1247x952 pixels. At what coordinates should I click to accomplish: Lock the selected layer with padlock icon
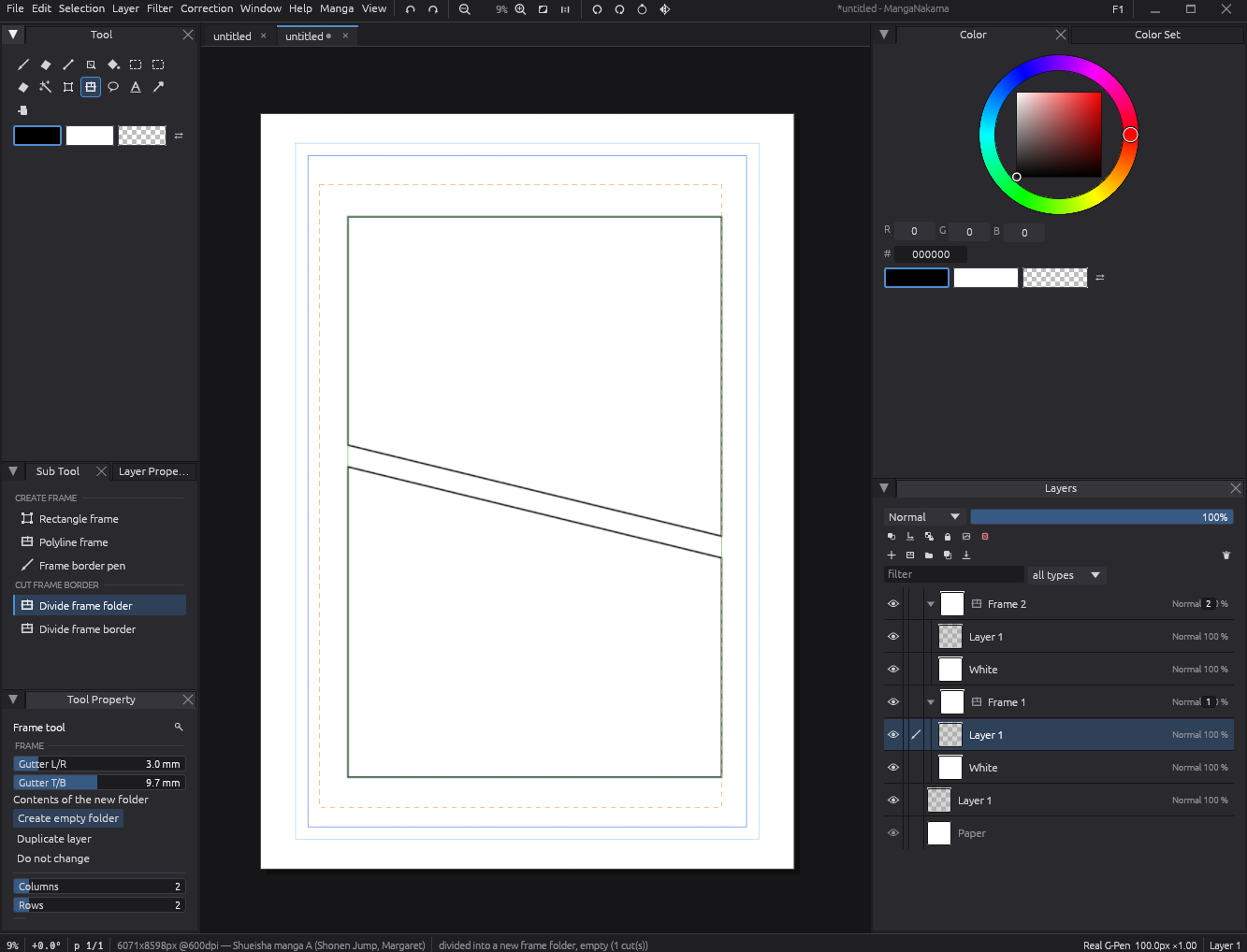coord(948,537)
